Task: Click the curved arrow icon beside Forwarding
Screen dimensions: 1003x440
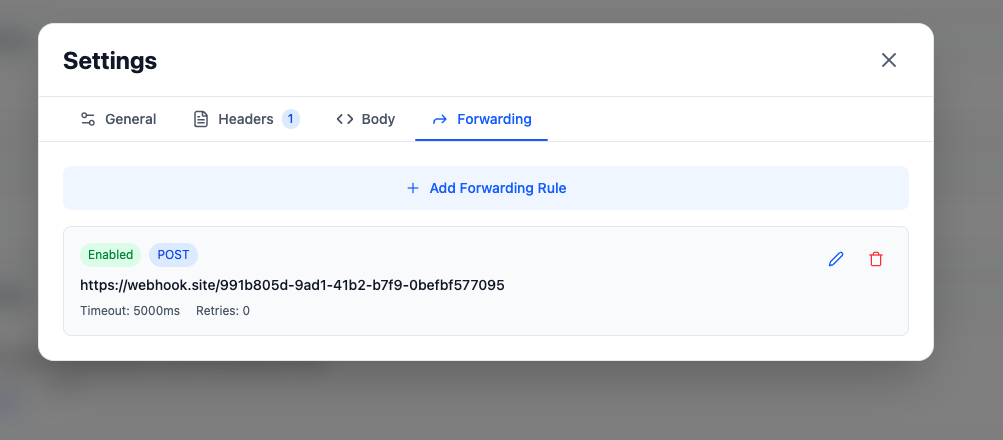Action: (x=439, y=119)
